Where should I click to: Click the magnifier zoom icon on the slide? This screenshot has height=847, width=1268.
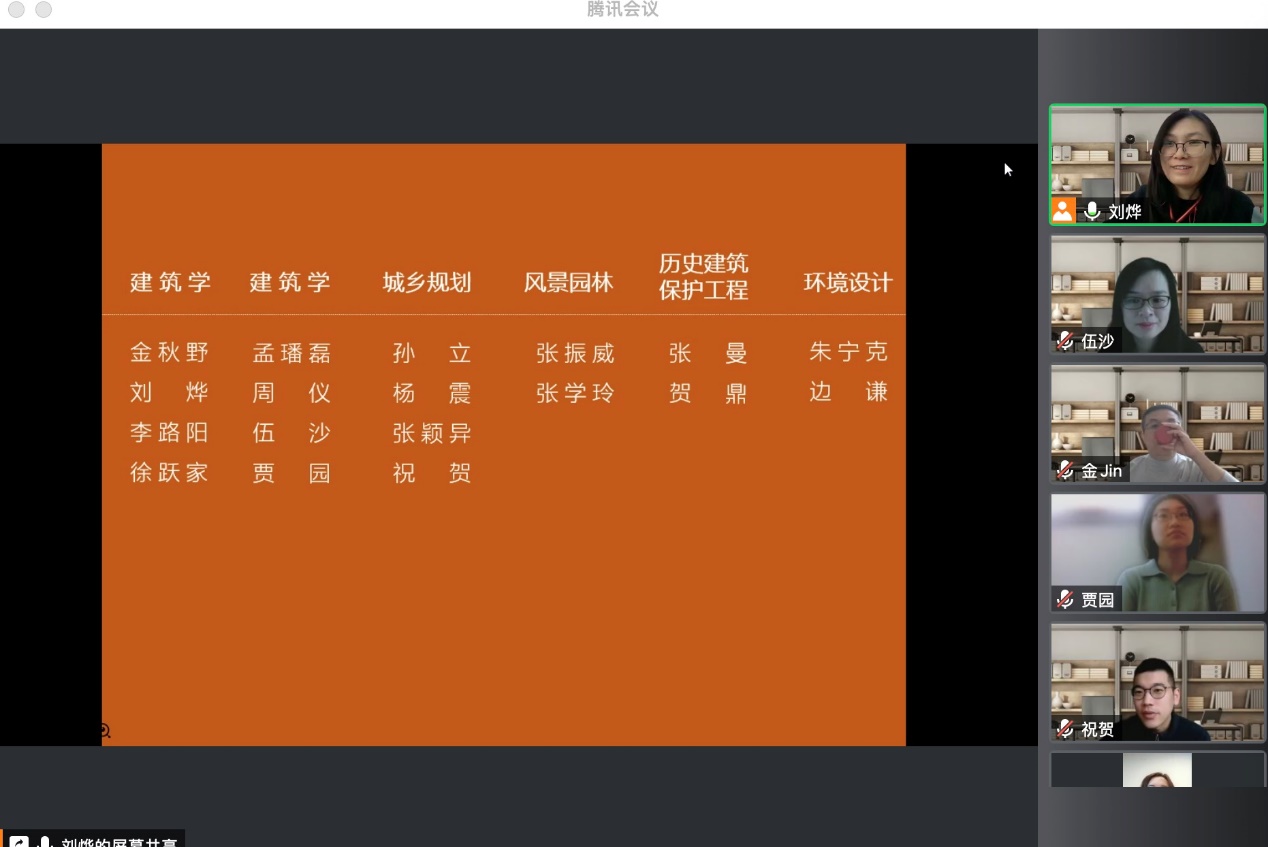coord(105,731)
